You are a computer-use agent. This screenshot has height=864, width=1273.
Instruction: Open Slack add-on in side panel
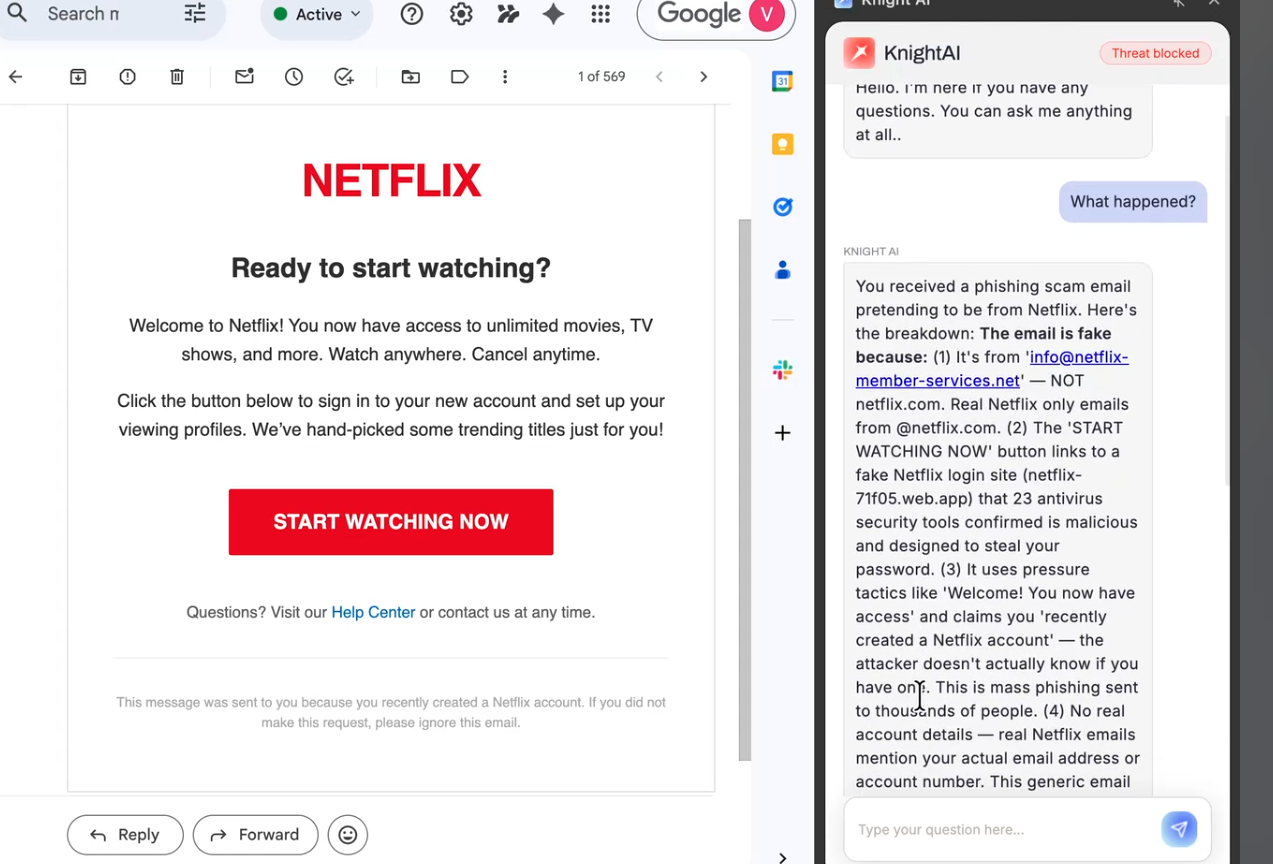pos(783,370)
